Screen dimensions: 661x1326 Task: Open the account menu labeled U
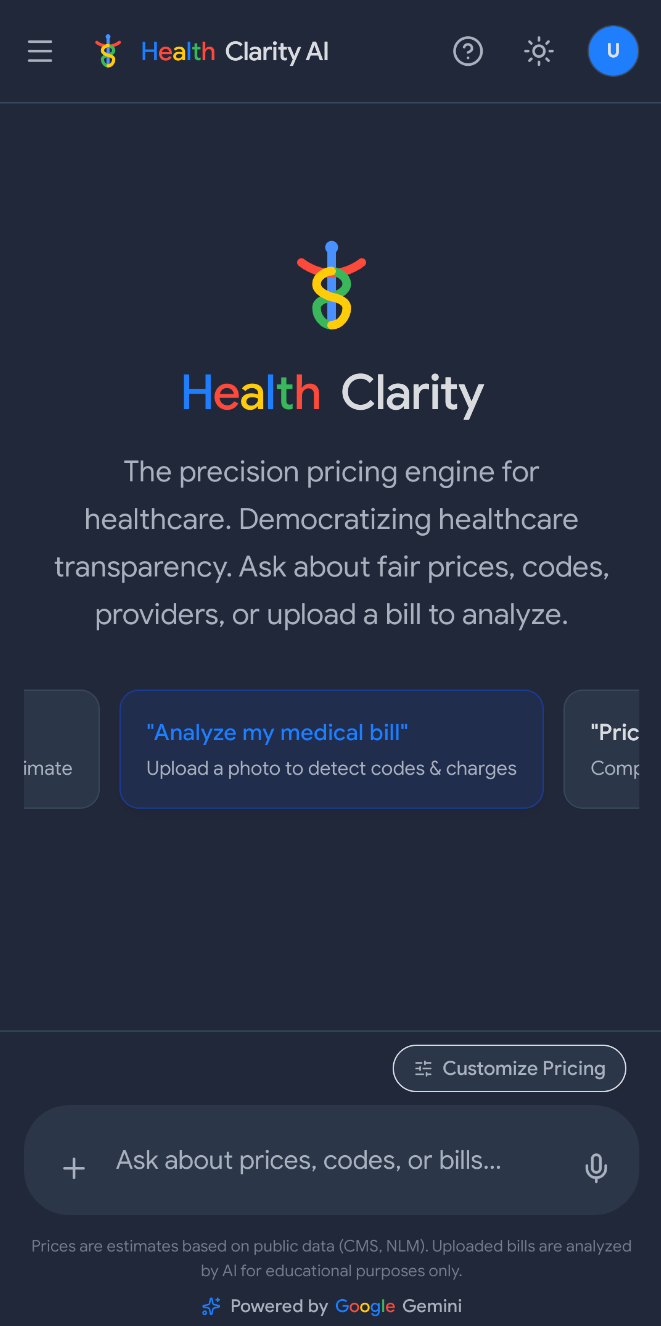(x=613, y=51)
